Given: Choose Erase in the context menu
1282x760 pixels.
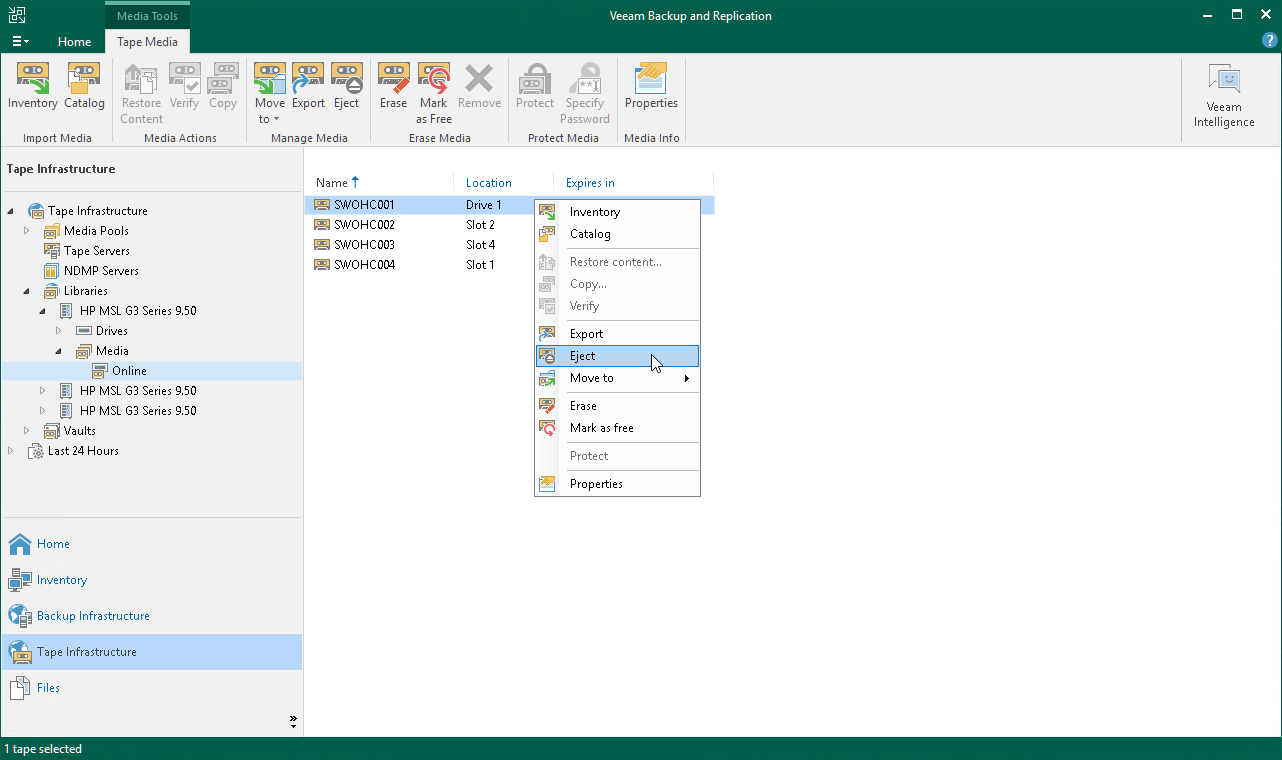Looking at the screenshot, I should (x=617, y=406).
